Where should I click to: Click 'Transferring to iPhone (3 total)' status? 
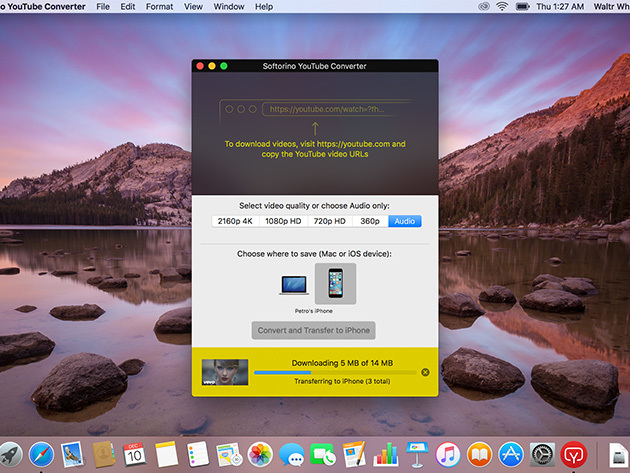point(342,381)
